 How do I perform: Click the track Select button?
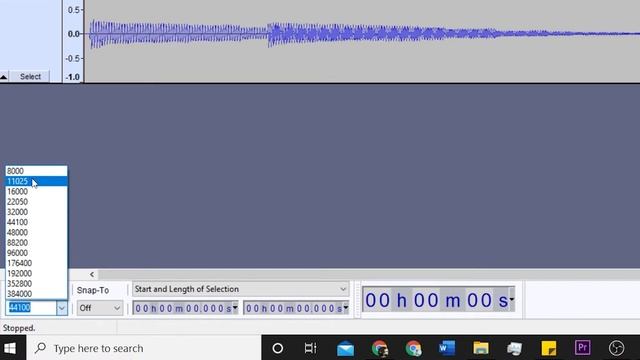(30, 76)
